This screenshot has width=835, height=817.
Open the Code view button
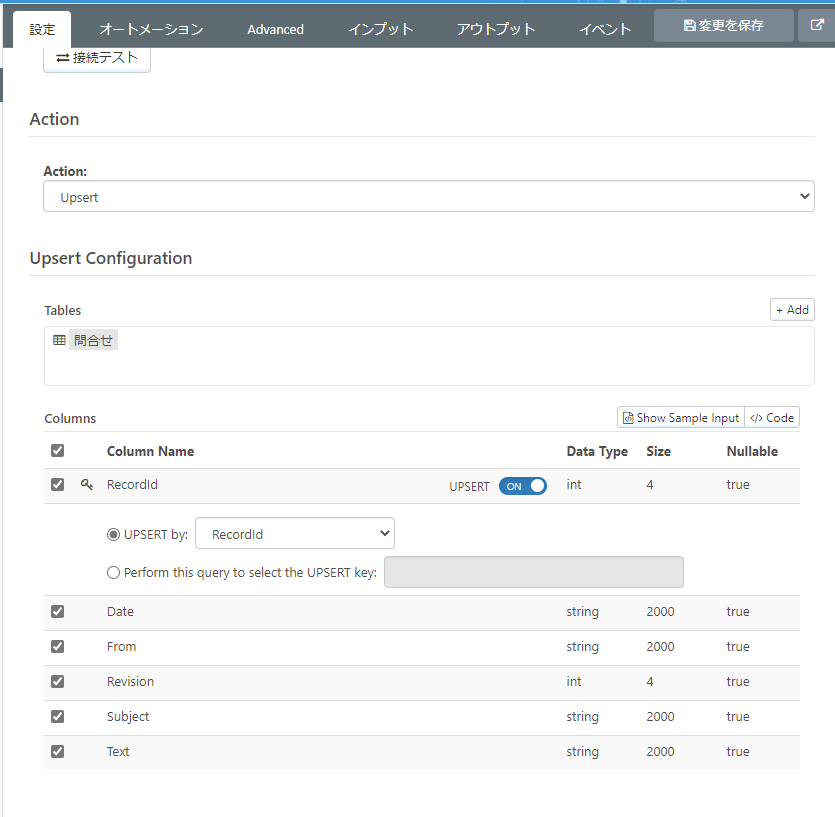(772, 418)
